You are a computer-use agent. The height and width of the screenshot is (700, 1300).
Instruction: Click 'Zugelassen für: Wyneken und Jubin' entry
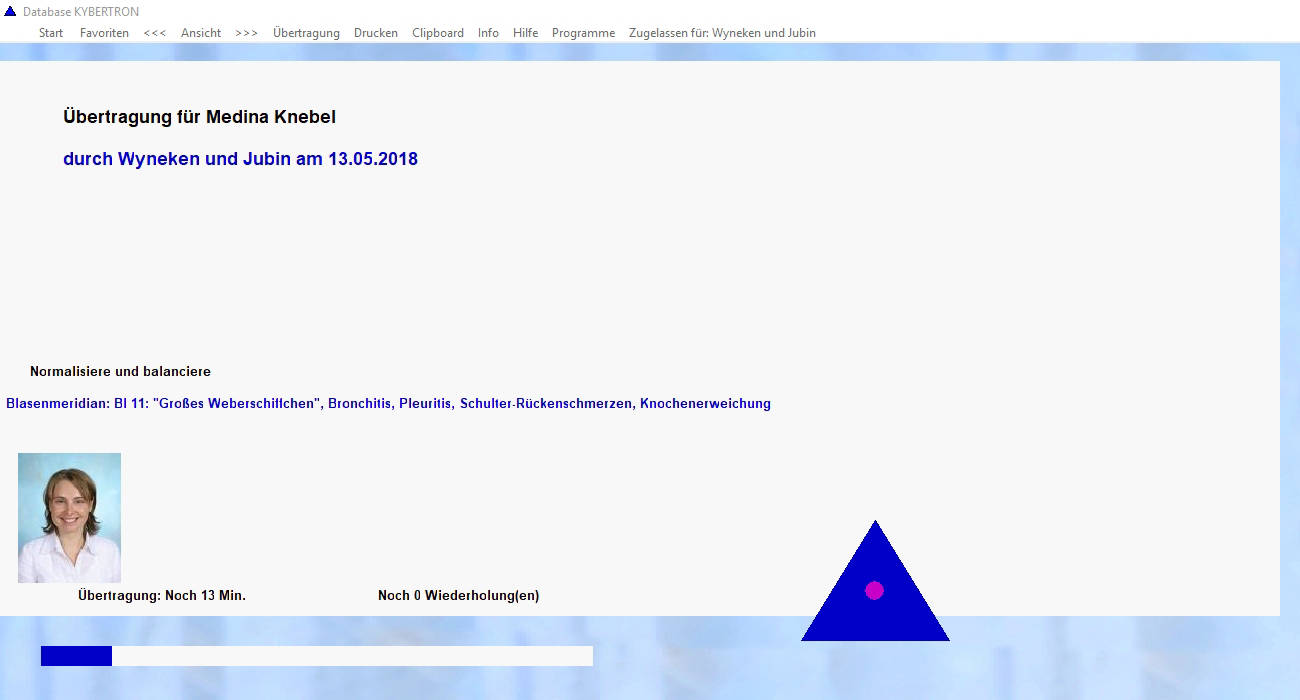[x=722, y=33]
